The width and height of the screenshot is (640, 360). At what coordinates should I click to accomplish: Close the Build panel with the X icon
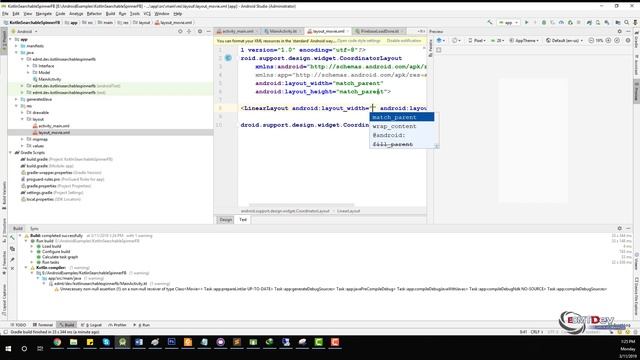pos(12,269)
